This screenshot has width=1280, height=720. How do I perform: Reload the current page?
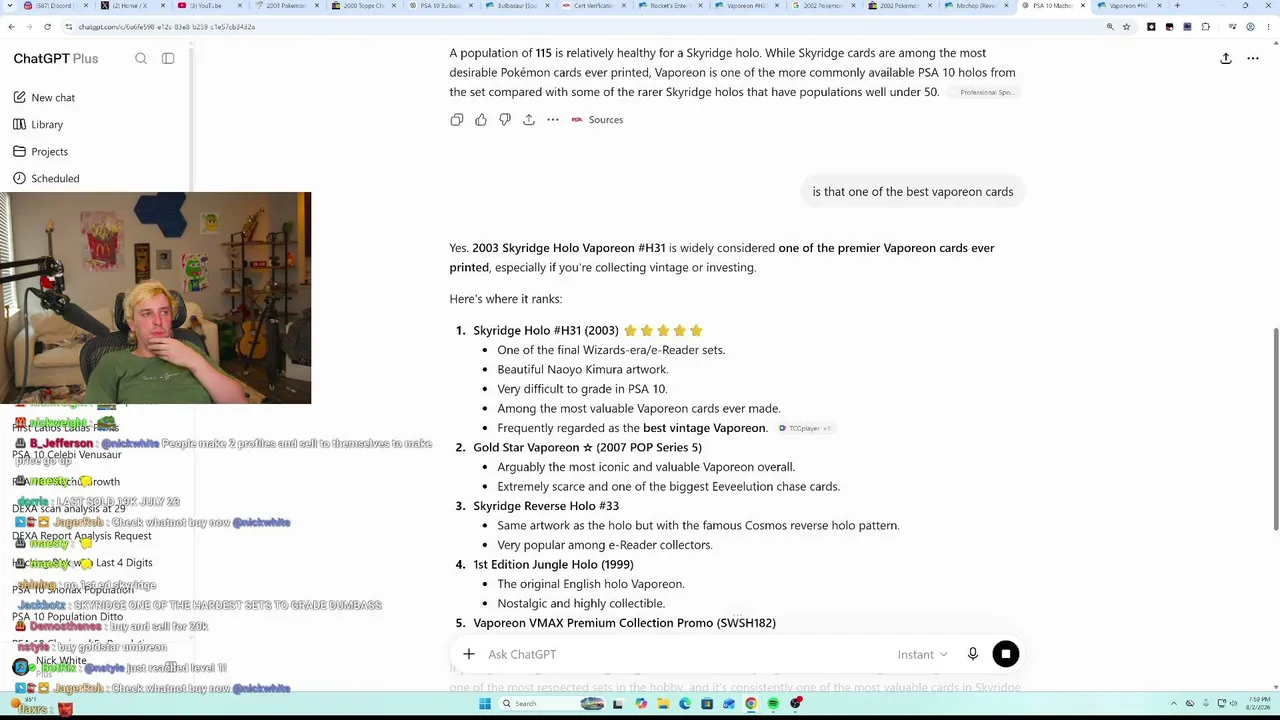(47, 27)
